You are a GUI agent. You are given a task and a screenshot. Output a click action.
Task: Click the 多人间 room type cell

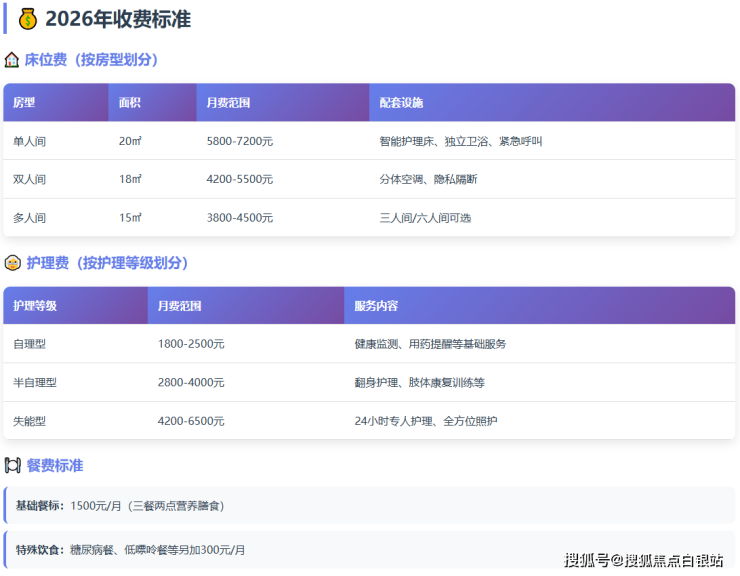point(29,217)
